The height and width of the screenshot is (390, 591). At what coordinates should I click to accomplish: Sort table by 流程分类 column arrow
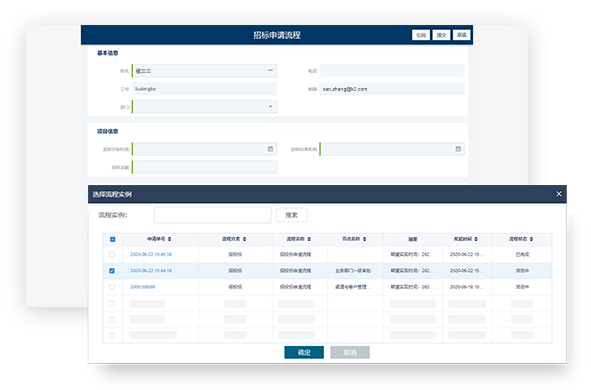click(244, 239)
